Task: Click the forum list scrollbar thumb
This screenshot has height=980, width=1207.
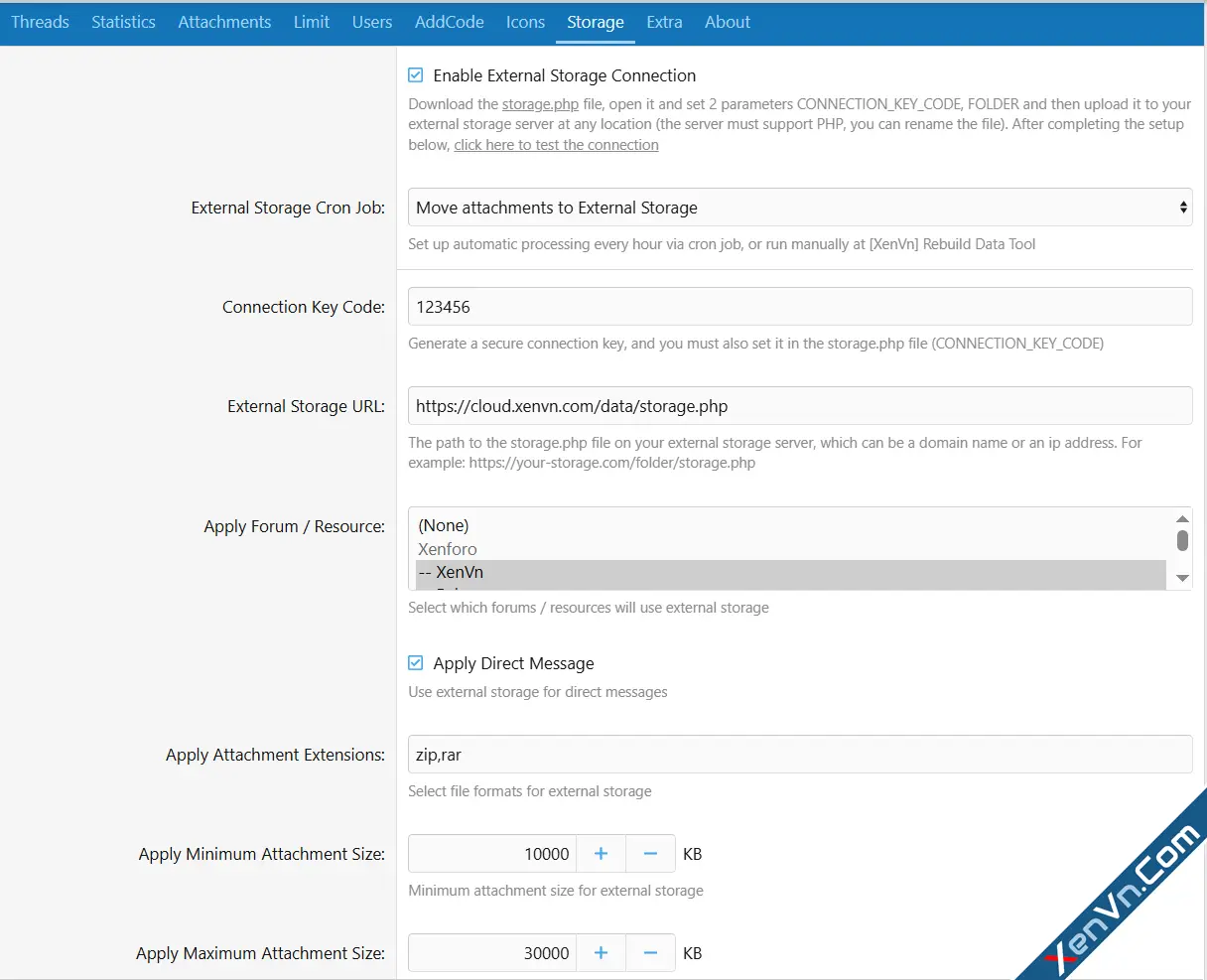Action: [1182, 540]
